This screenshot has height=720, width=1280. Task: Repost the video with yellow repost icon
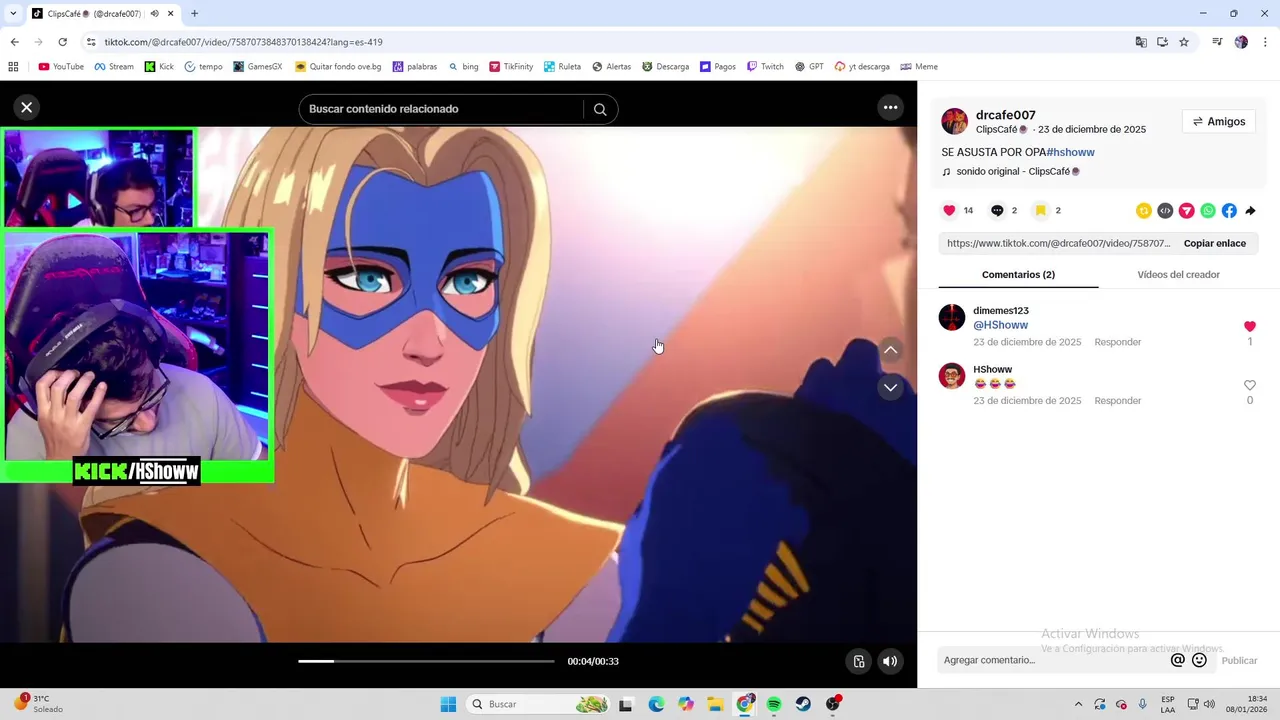1144,210
